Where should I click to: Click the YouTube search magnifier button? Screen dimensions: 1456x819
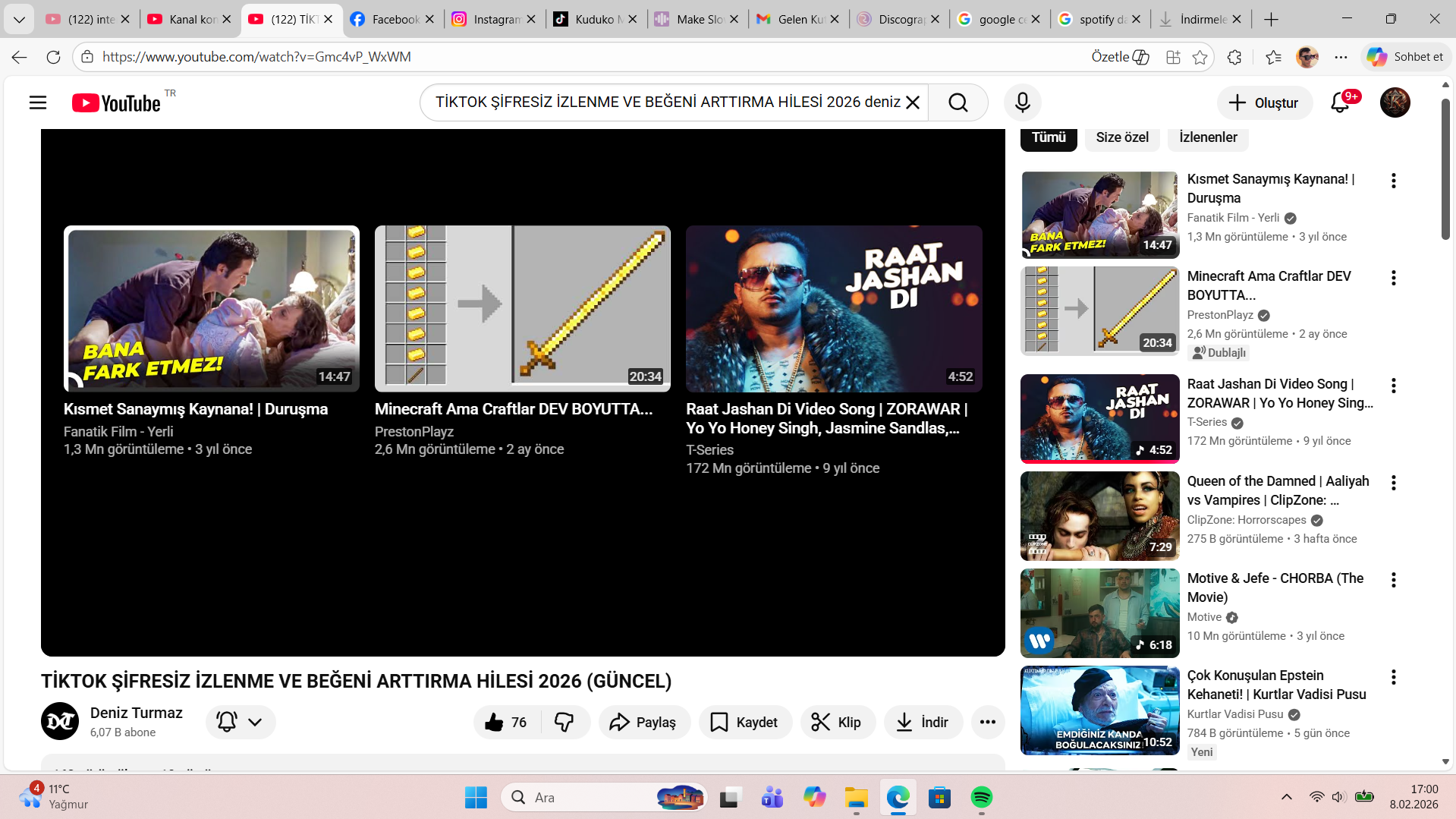point(958,102)
